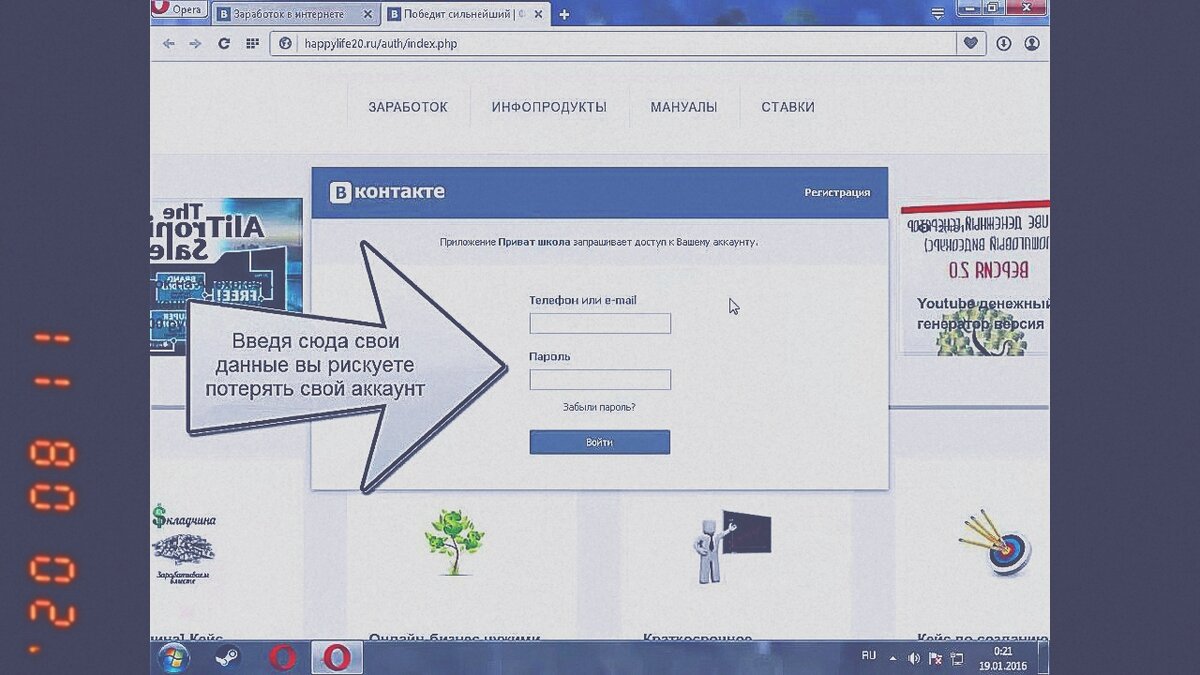
Task: Open Steam from the taskbar
Action: point(228,657)
